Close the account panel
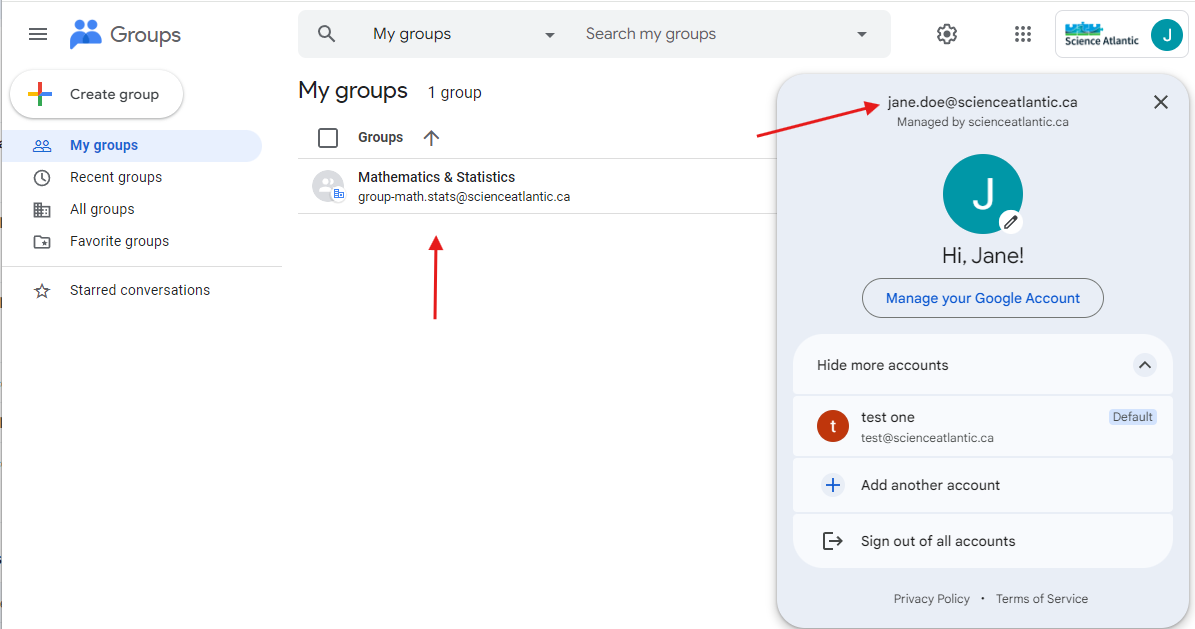The height and width of the screenshot is (629, 1195). (1160, 102)
